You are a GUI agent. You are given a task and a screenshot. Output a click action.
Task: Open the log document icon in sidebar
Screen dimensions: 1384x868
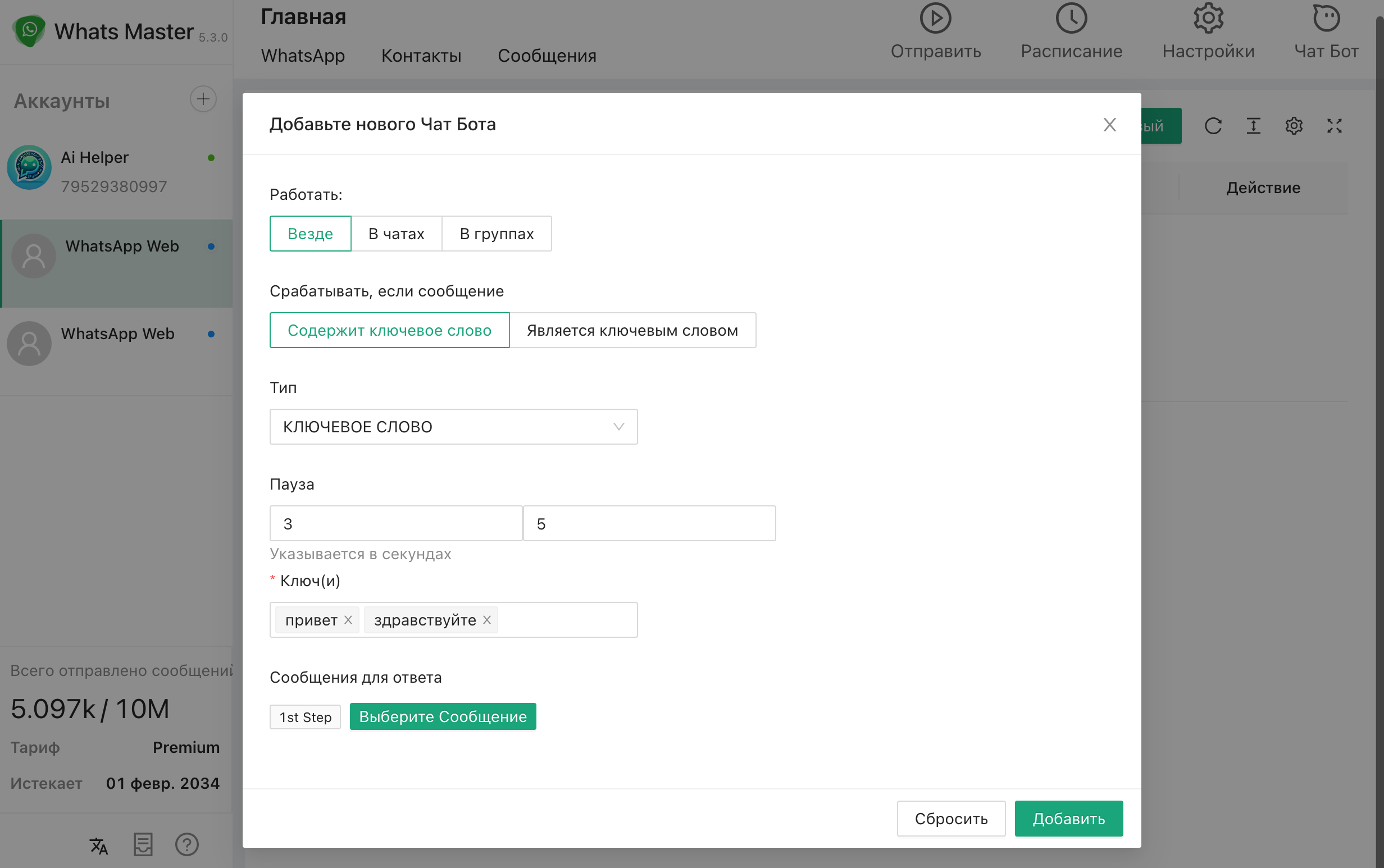pos(143,844)
